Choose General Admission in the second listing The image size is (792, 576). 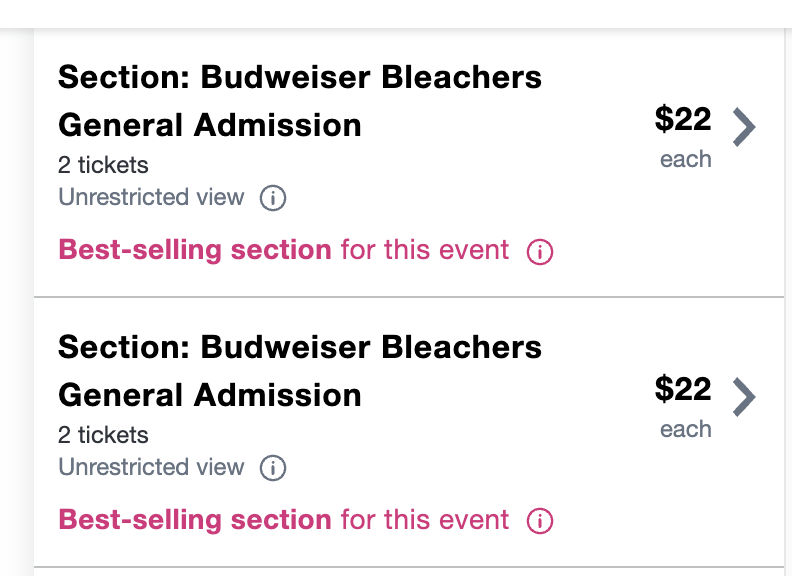tap(210, 395)
